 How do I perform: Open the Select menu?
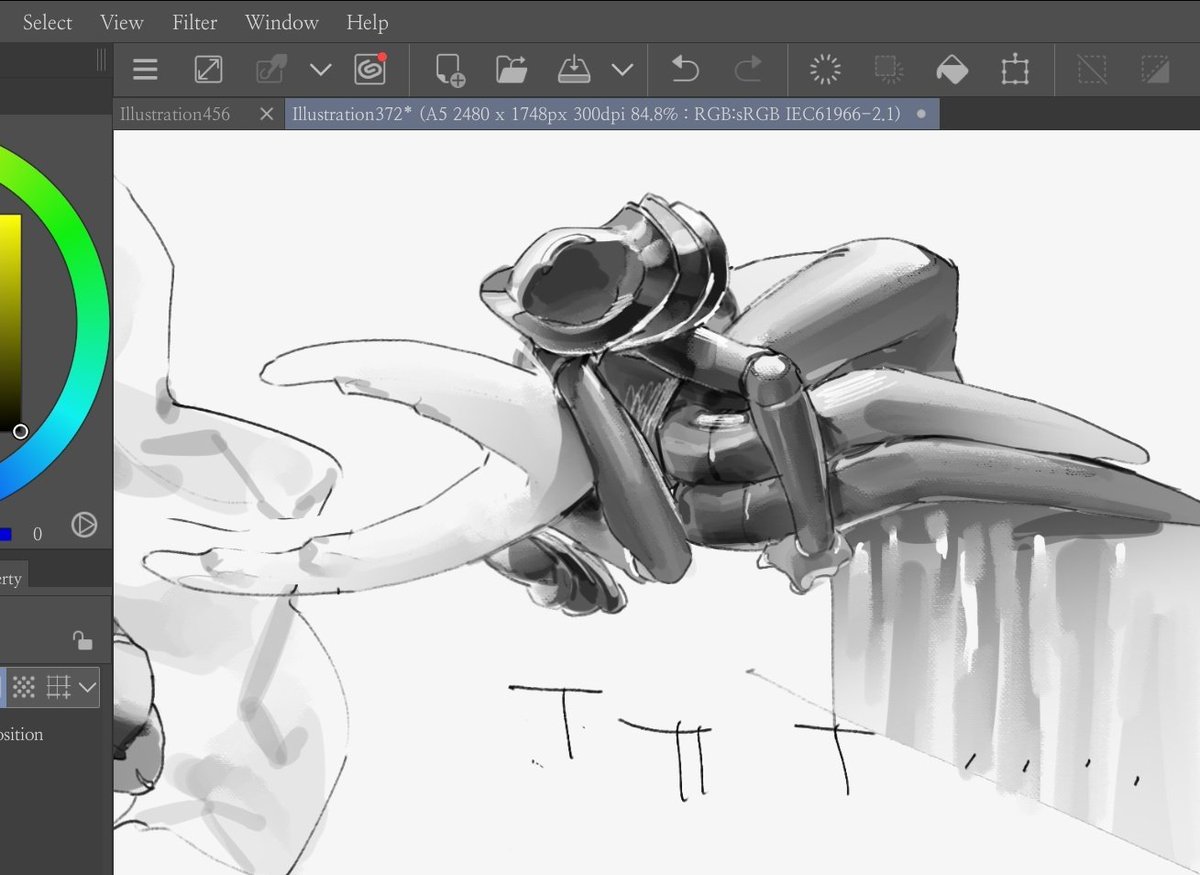pyautogui.click(x=48, y=22)
